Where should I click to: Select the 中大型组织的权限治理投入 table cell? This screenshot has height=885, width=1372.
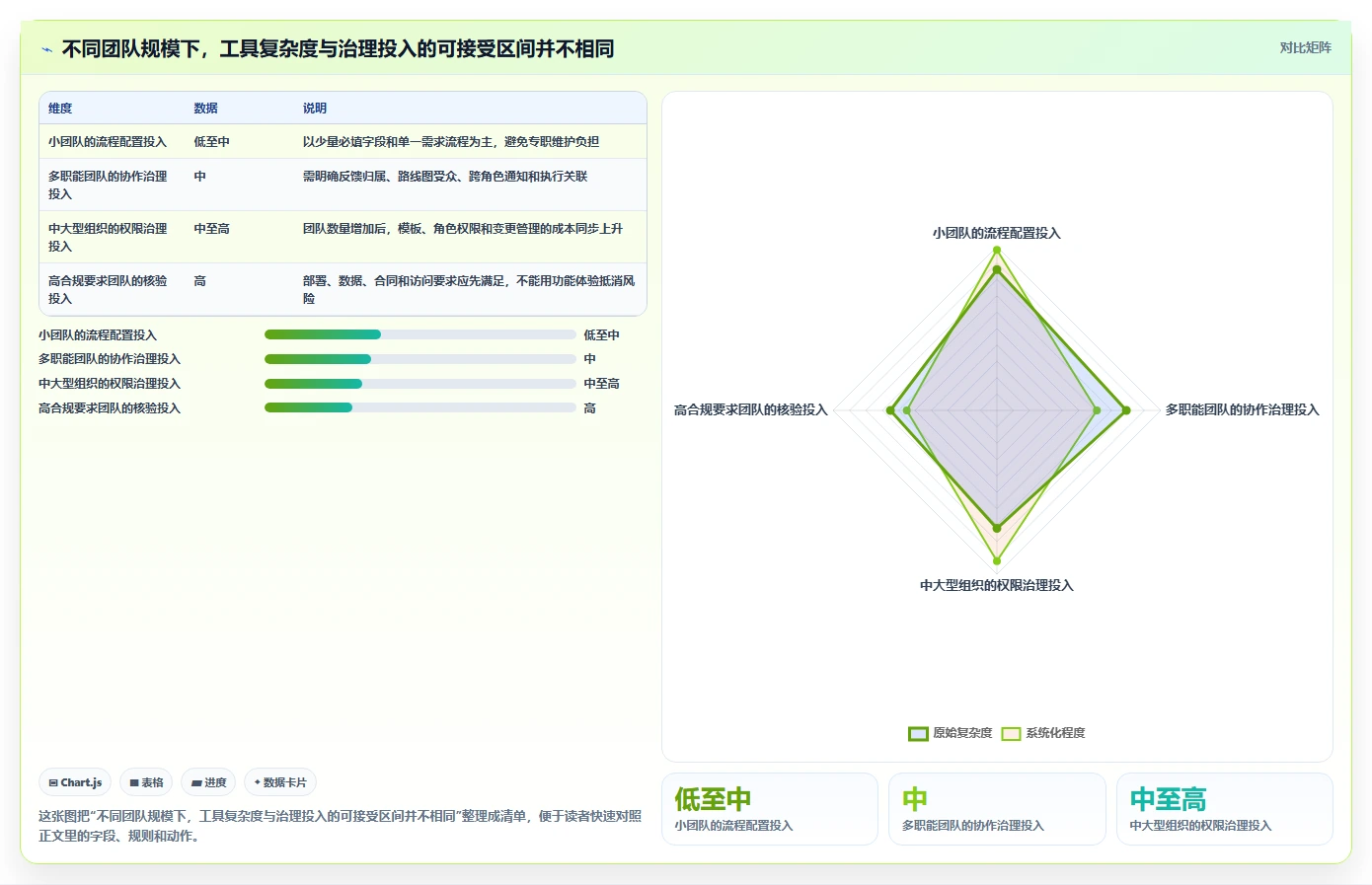[108, 237]
